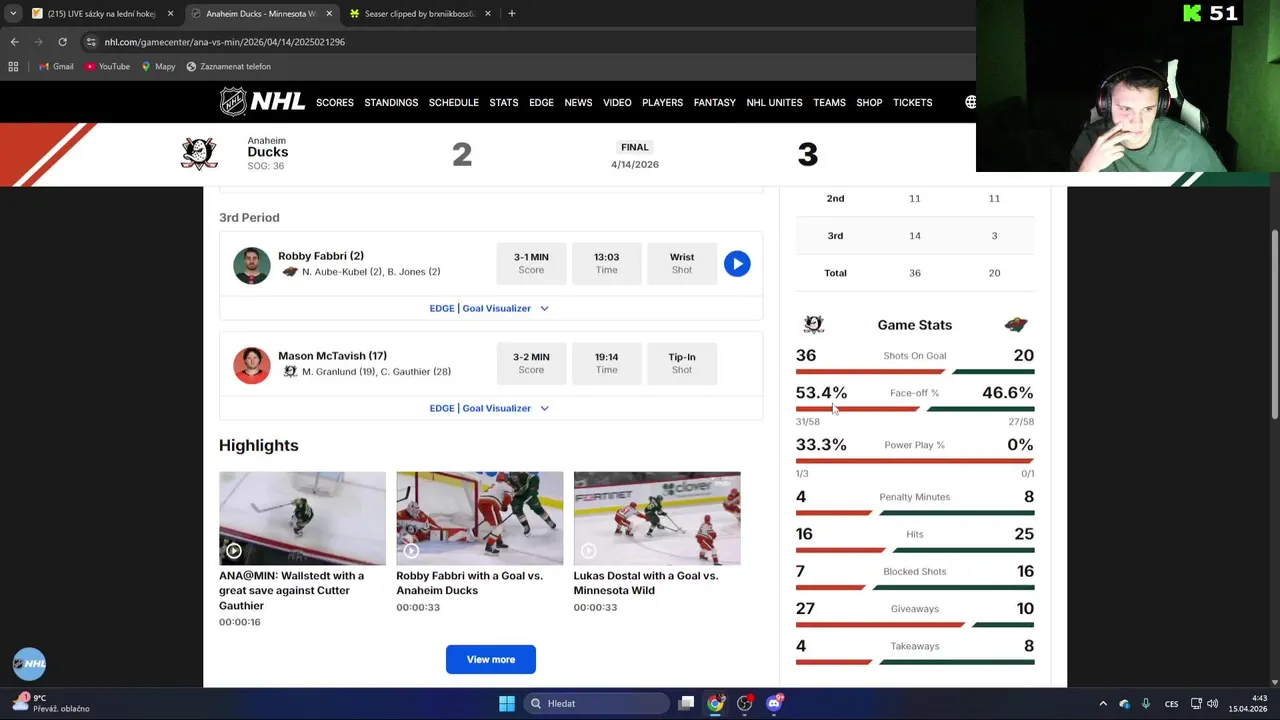Click Robby Fabbri headshot photo
Screen dimensions: 1280x720
coord(252,265)
